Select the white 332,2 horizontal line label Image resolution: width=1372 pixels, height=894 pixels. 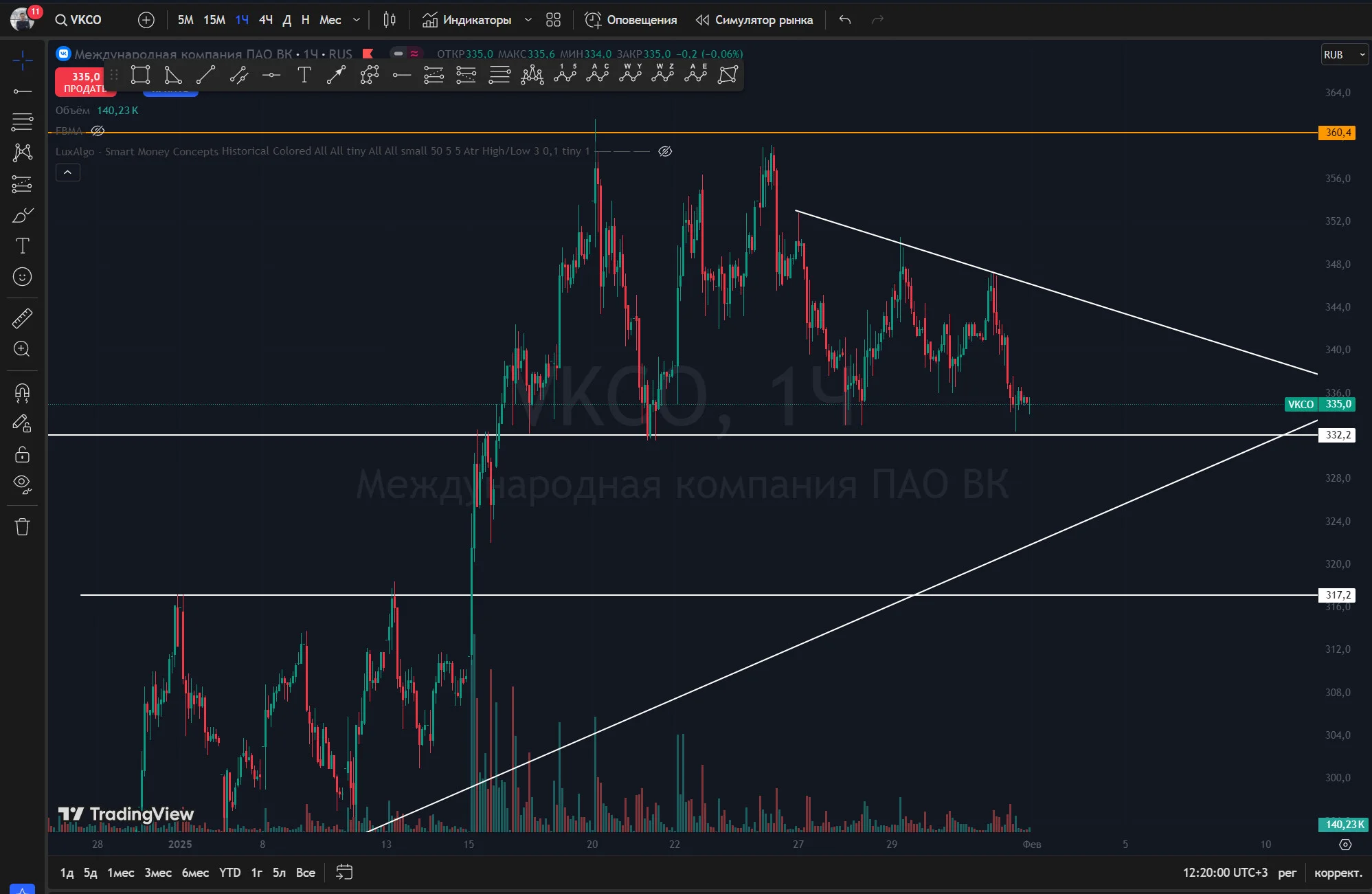pos(1337,435)
